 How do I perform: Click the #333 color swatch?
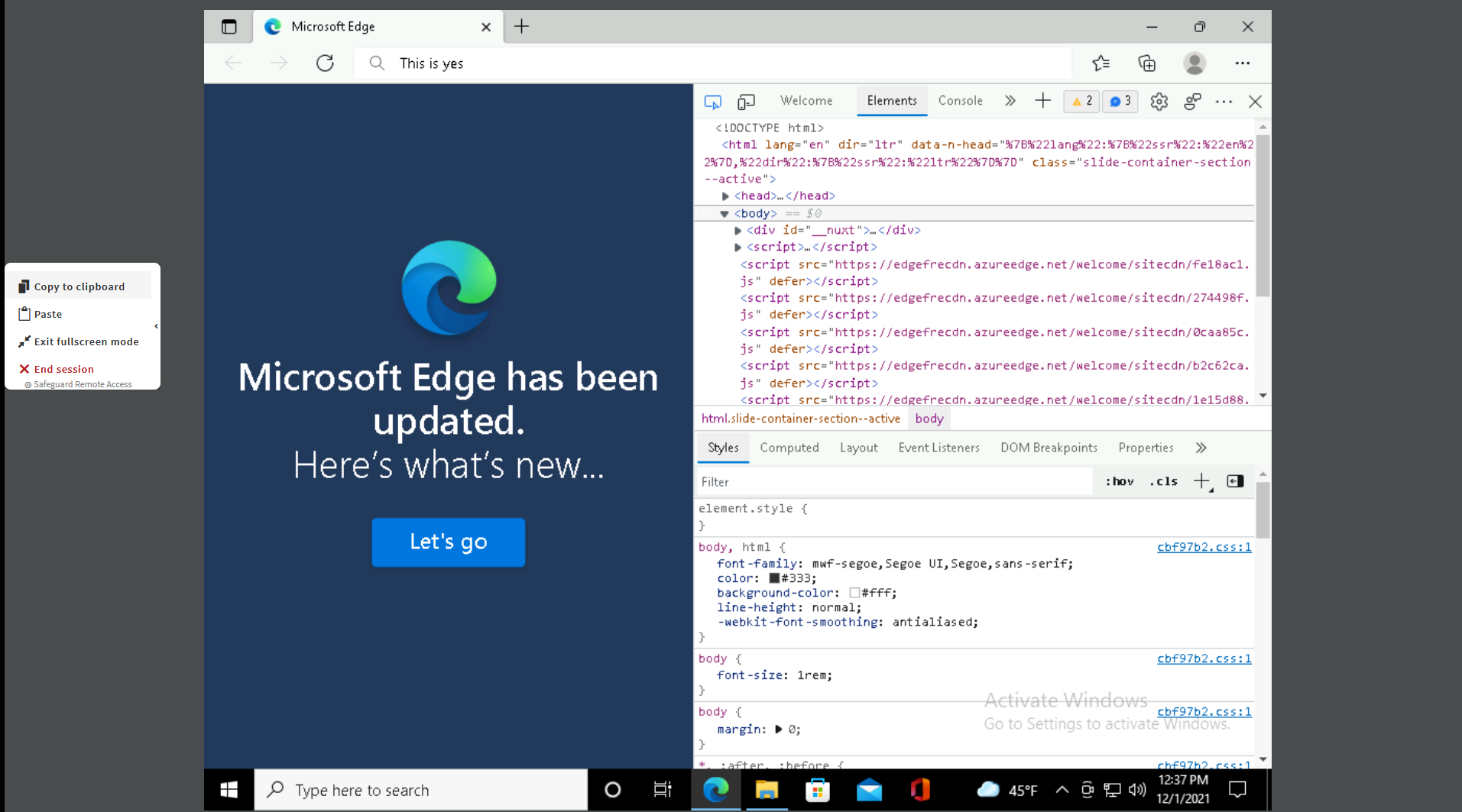tap(773, 579)
